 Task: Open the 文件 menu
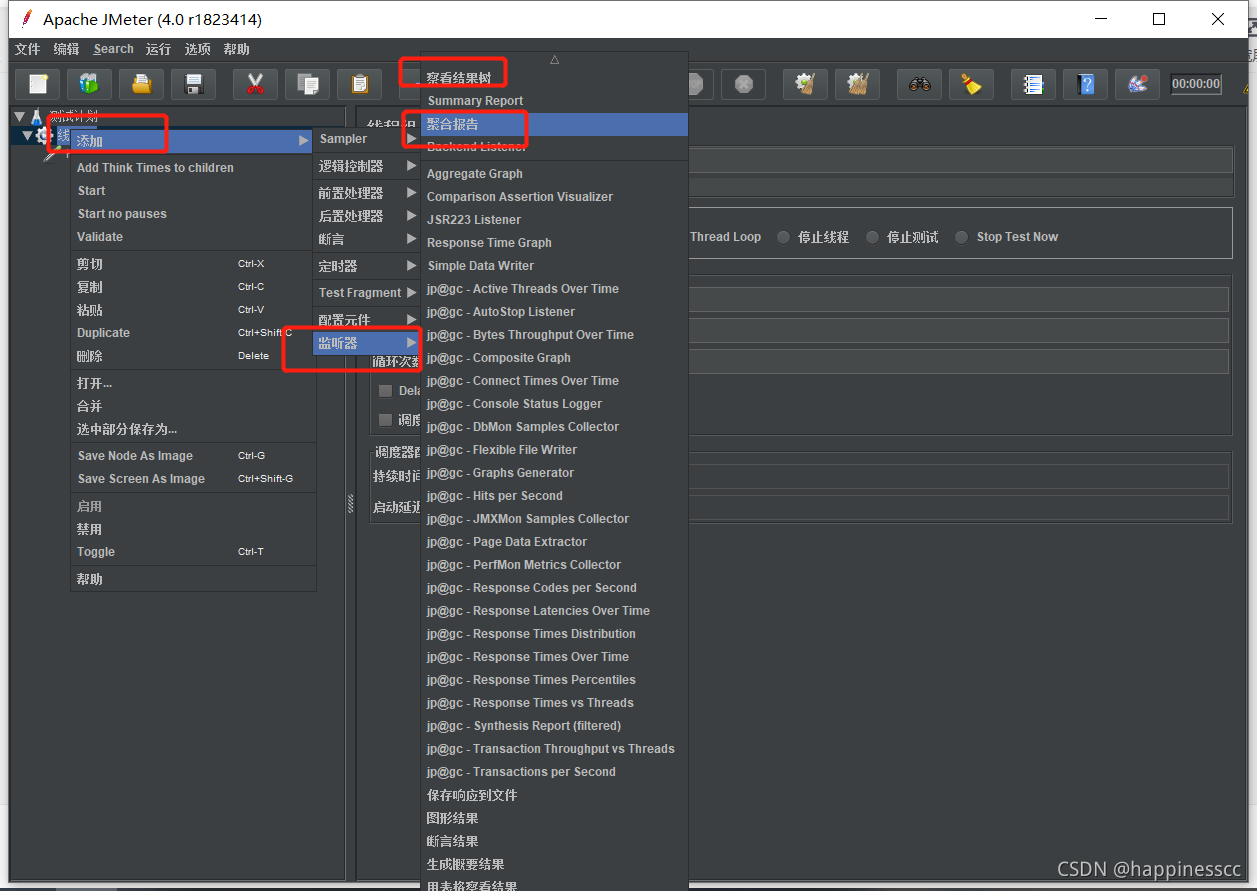(28, 49)
